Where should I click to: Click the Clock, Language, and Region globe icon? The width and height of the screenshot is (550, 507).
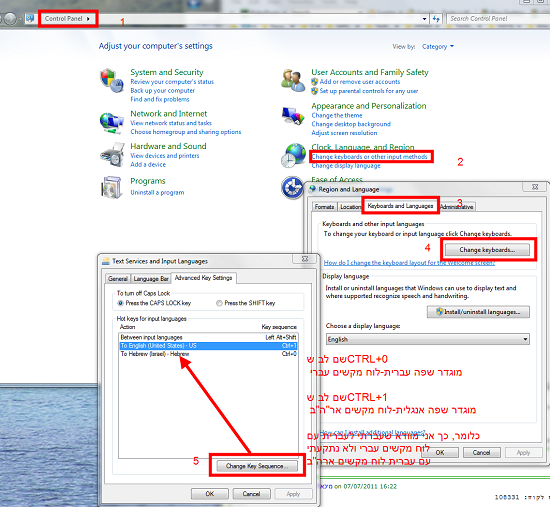[x=293, y=155]
